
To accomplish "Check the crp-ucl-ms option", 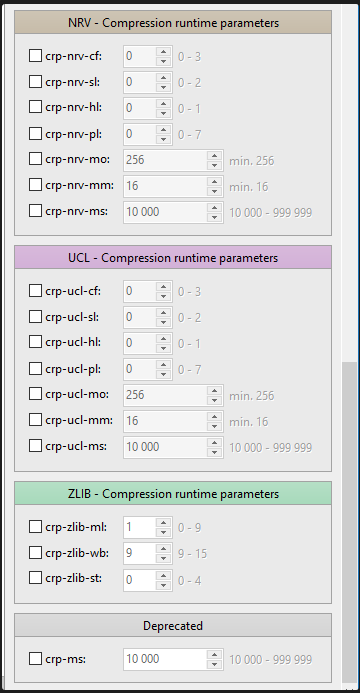I will pos(35,446).
